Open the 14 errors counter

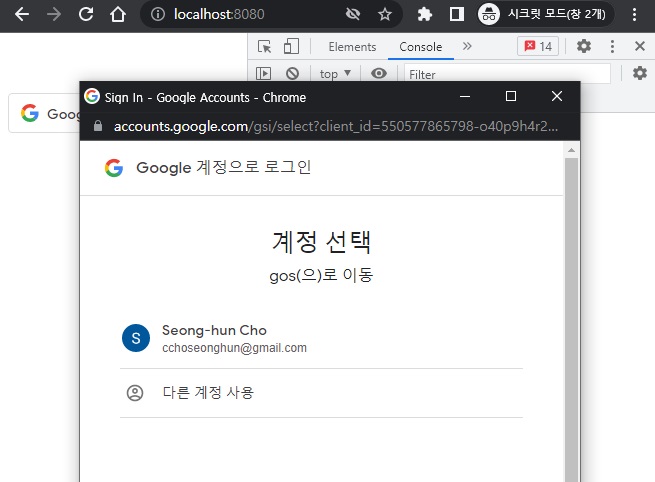coord(538,46)
